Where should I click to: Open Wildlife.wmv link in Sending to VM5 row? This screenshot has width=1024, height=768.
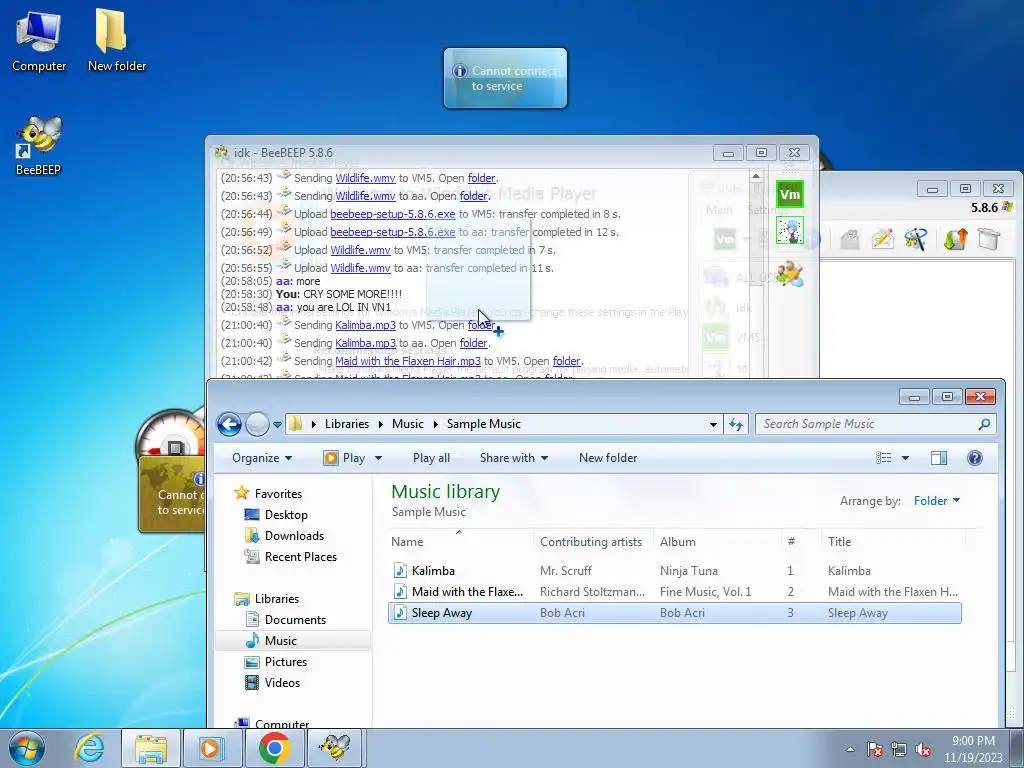365,178
